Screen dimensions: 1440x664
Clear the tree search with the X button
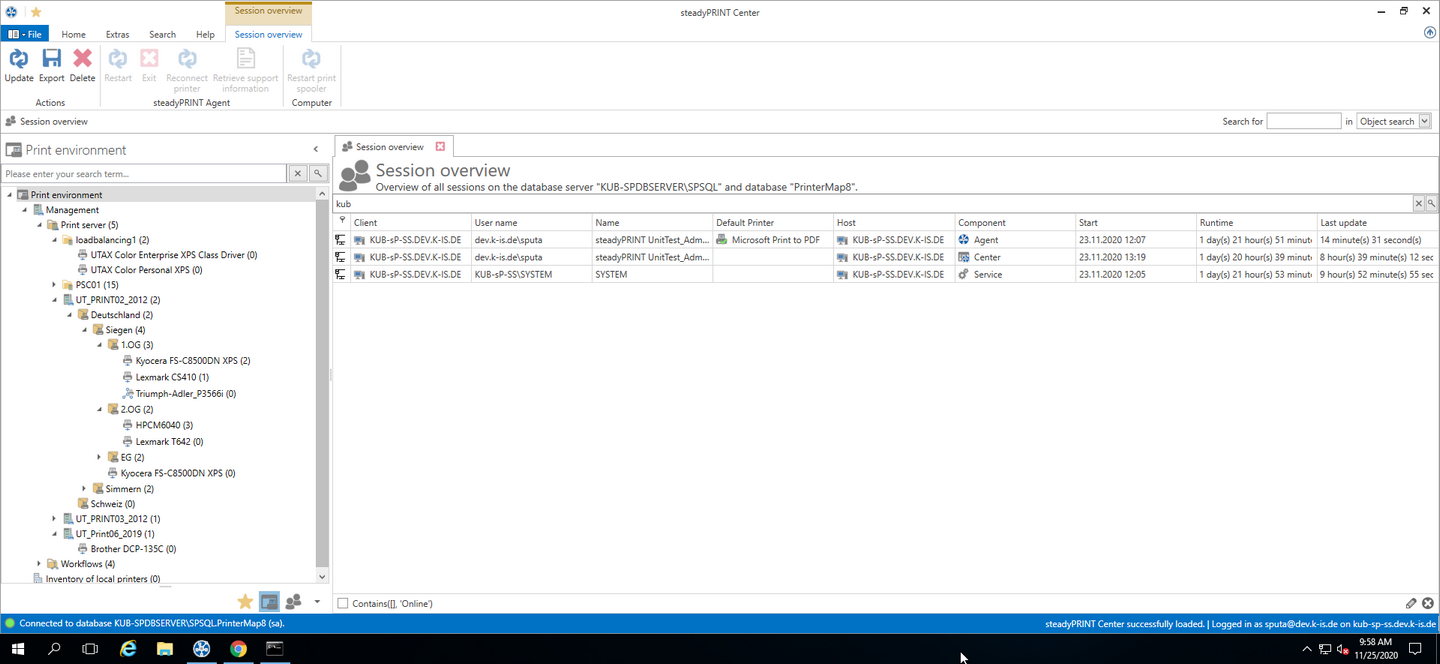[297, 174]
